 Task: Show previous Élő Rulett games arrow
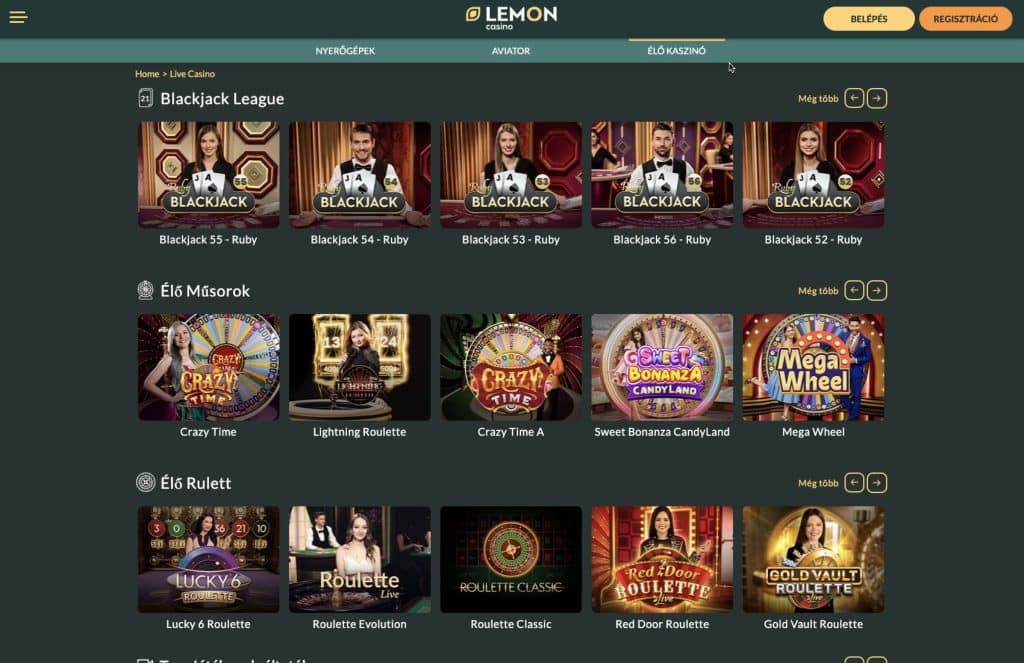[854, 482]
